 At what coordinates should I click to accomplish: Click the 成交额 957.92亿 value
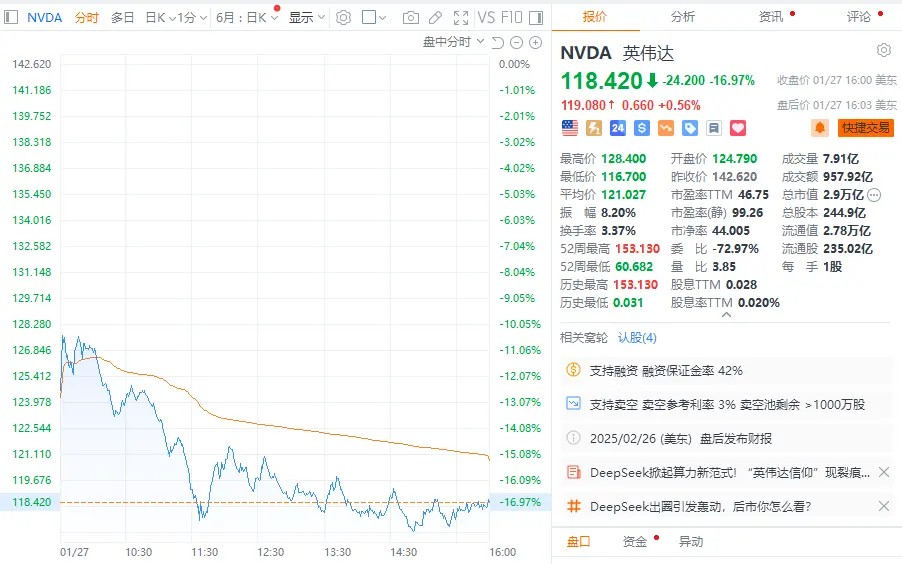pyautogui.click(x=848, y=177)
